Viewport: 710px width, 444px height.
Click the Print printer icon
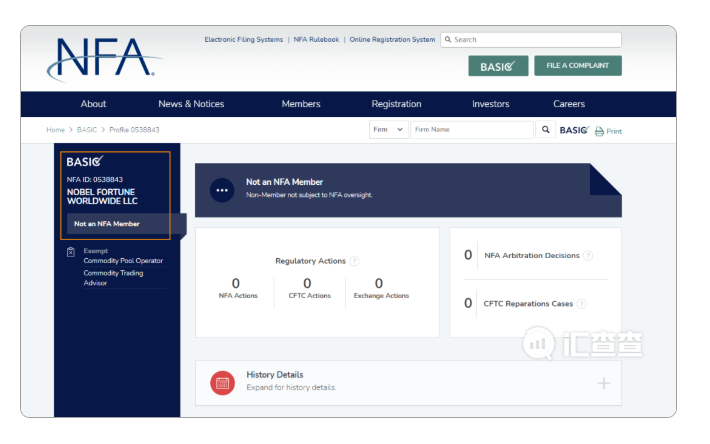[599, 131]
